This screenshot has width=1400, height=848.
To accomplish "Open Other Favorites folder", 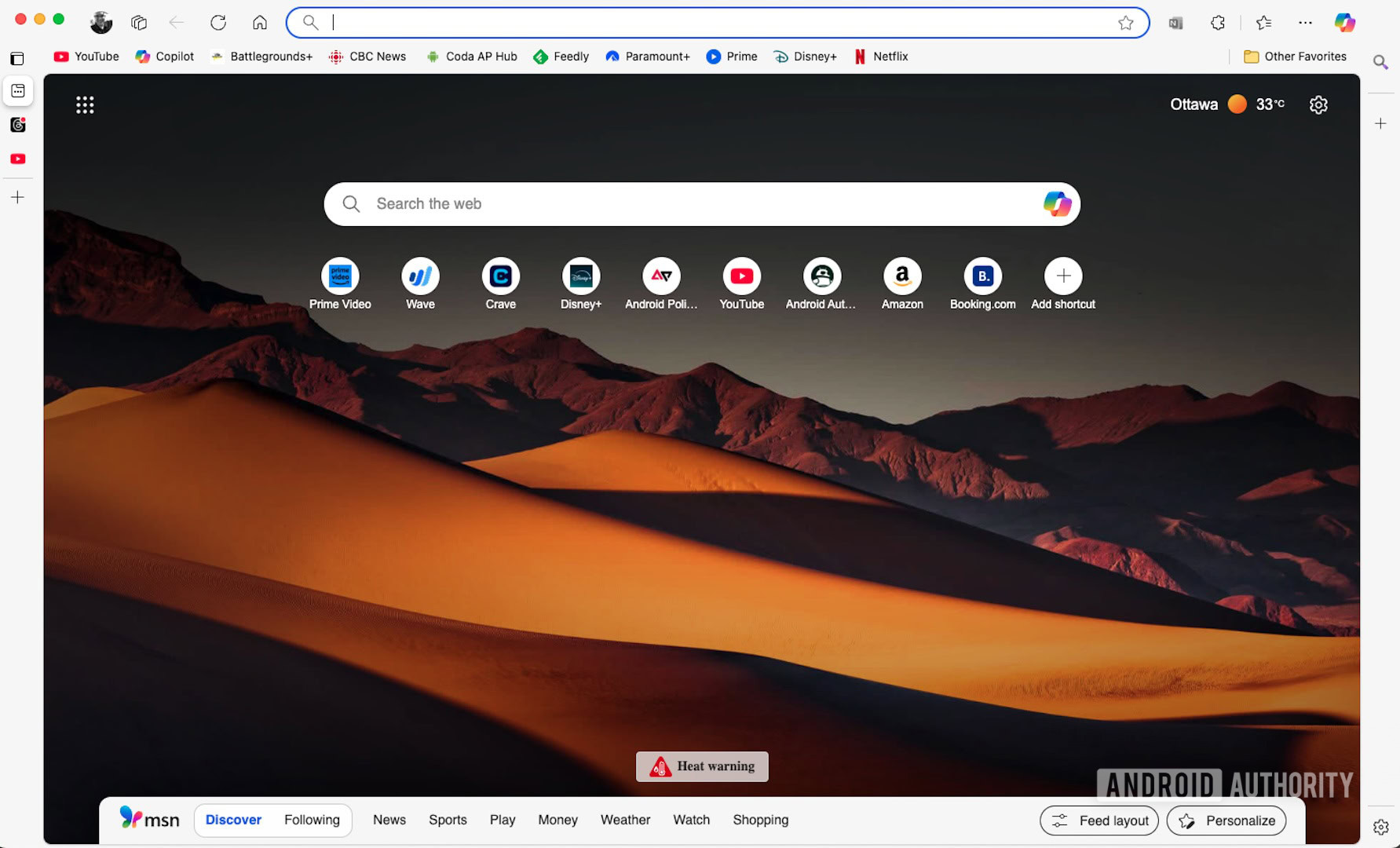I will (1295, 57).
